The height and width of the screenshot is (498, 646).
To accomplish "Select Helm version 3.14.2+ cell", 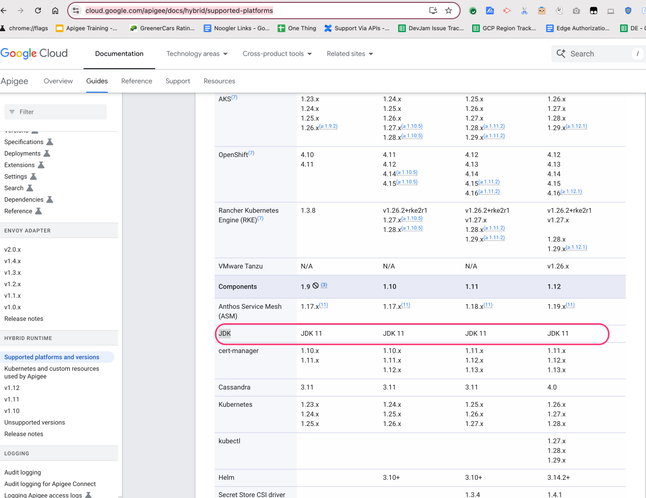I will coord(559,478).
